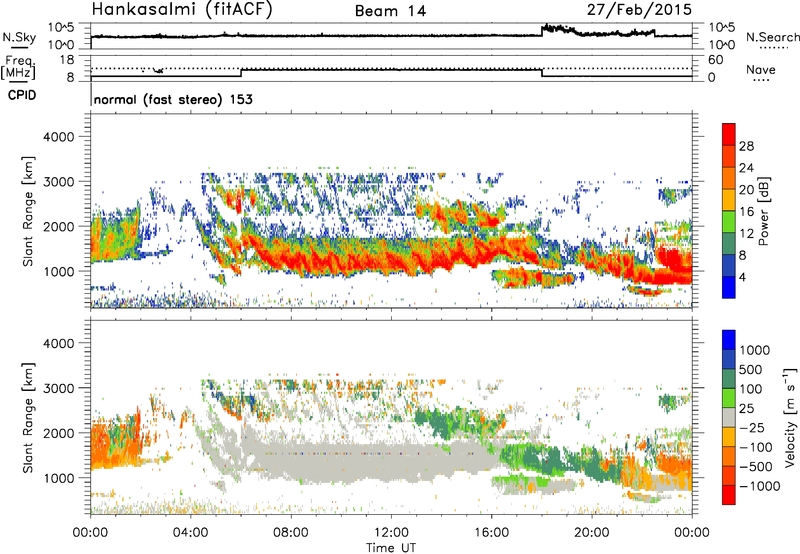The width and height of the screenshot is (800, 554).
Task: Click the "1000" tick on the Velocity colour bar
Action: point(755,349)
